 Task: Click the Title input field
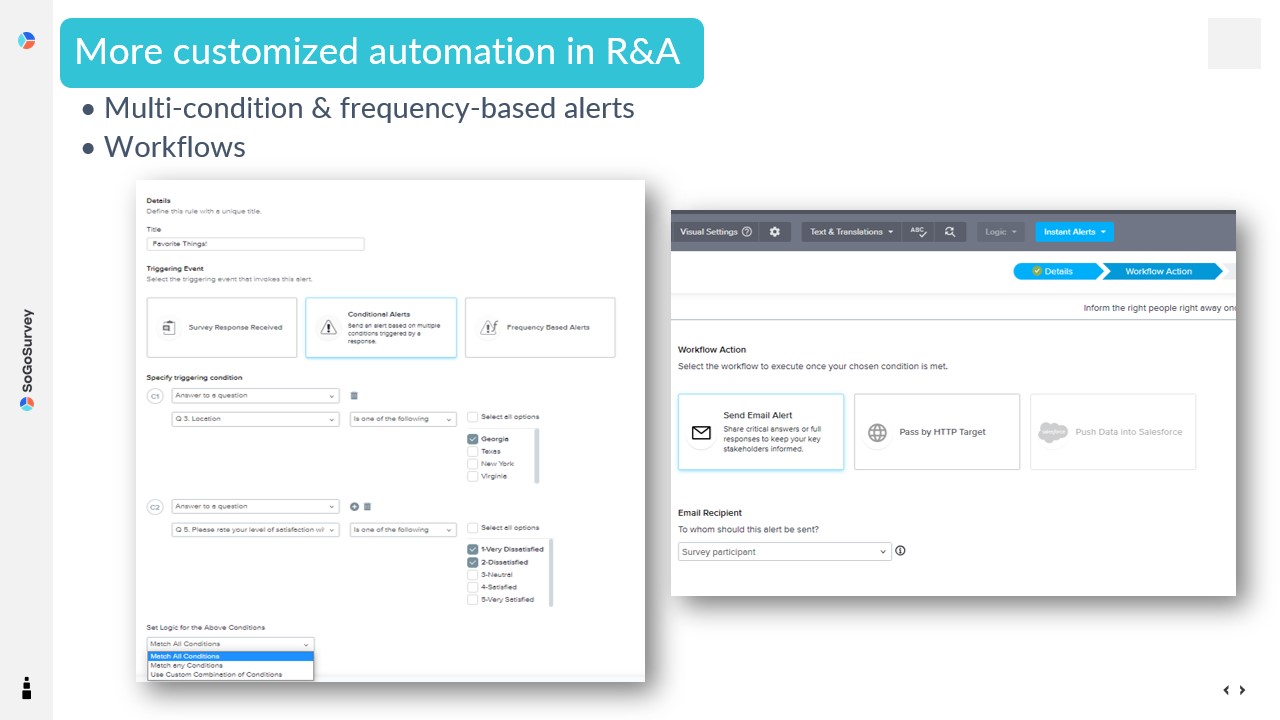tap(255, 243)
